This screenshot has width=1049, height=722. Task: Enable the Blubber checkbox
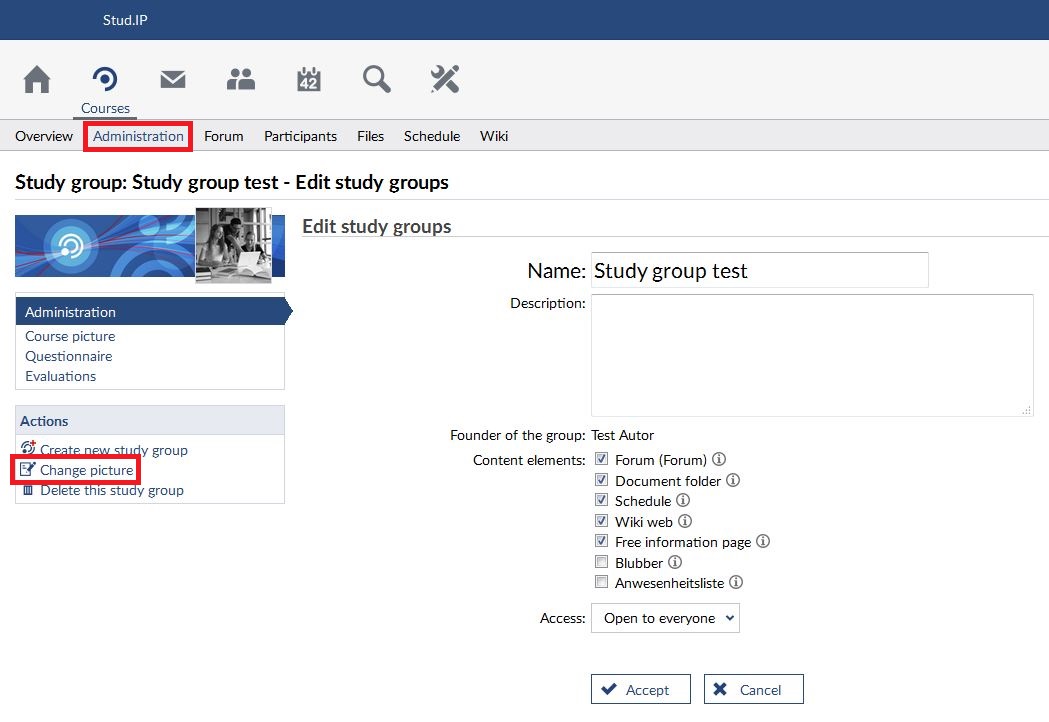(602, 562)
